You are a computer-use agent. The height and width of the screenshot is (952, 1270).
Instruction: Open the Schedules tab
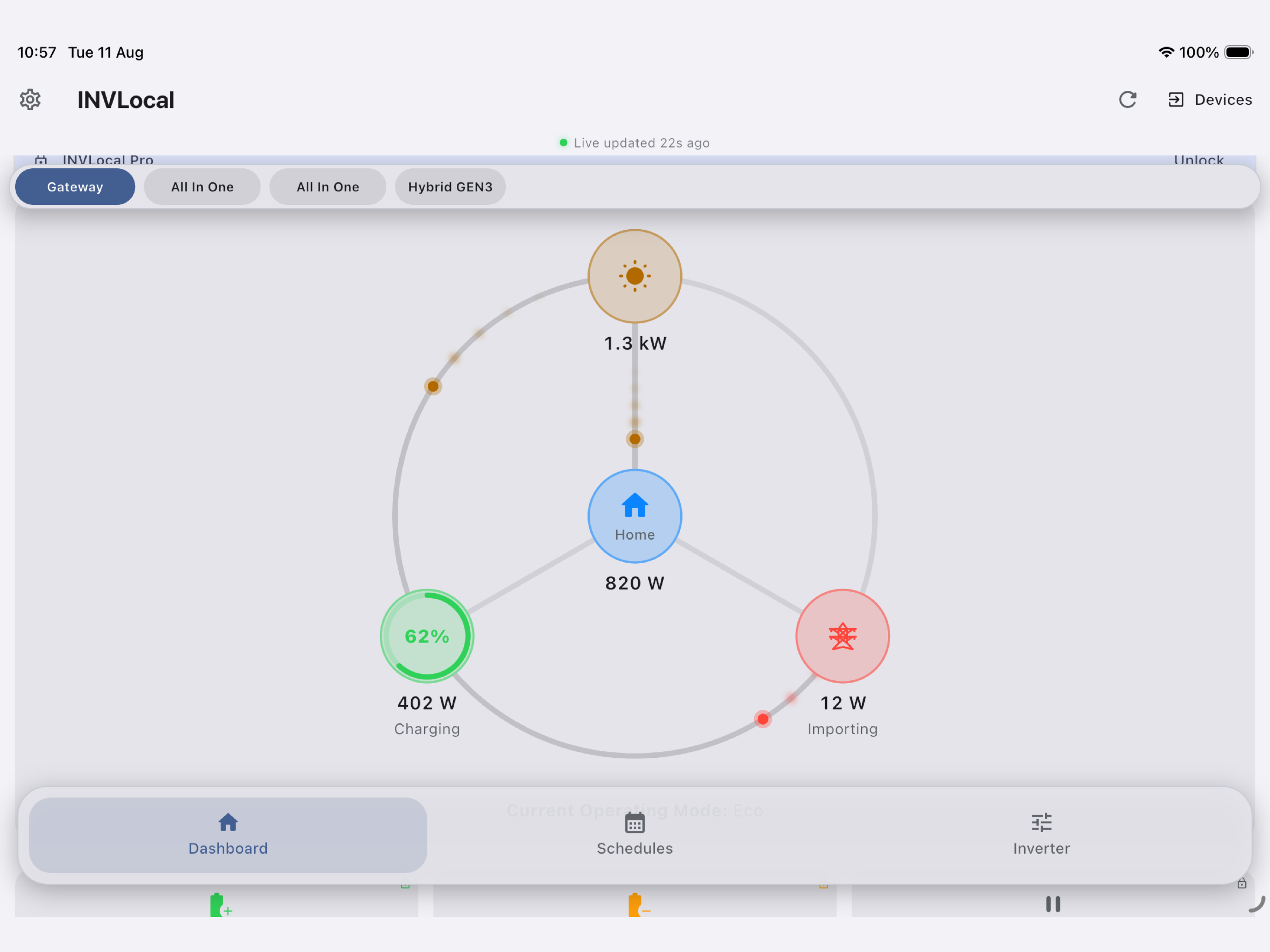click(635, 835)
